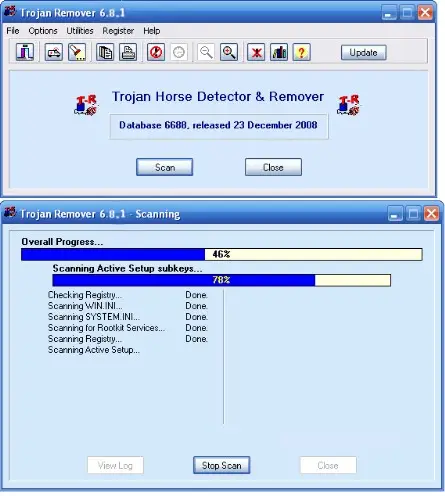Click the 'Checking Registry...' line
445x496 pixels.
85,295
